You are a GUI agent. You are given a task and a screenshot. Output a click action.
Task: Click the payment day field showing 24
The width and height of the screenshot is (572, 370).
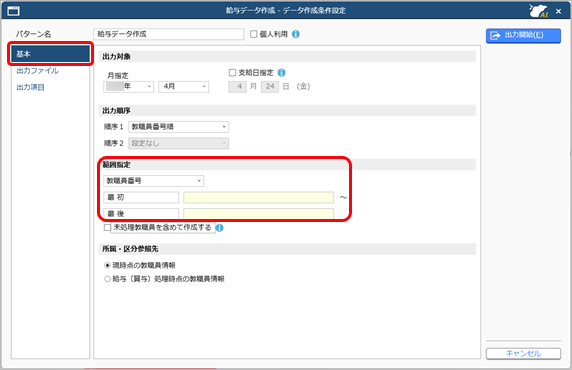click(x=270, y=86)
